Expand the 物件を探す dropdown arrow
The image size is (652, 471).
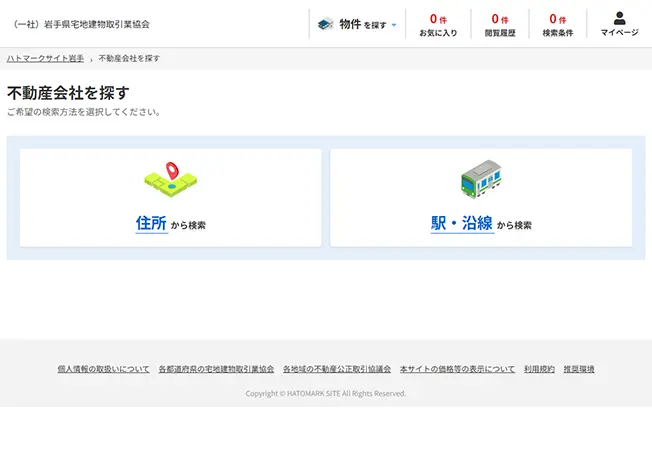[x=394, y=25]
